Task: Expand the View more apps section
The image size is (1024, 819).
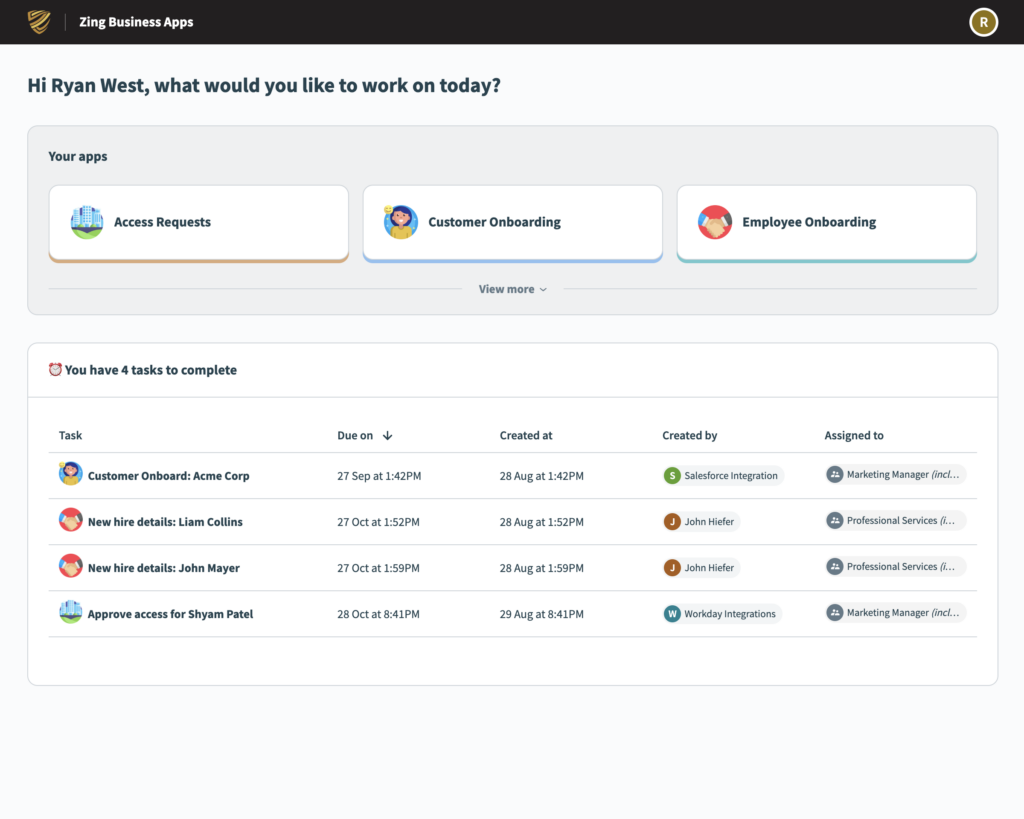Action: (512, 288)
